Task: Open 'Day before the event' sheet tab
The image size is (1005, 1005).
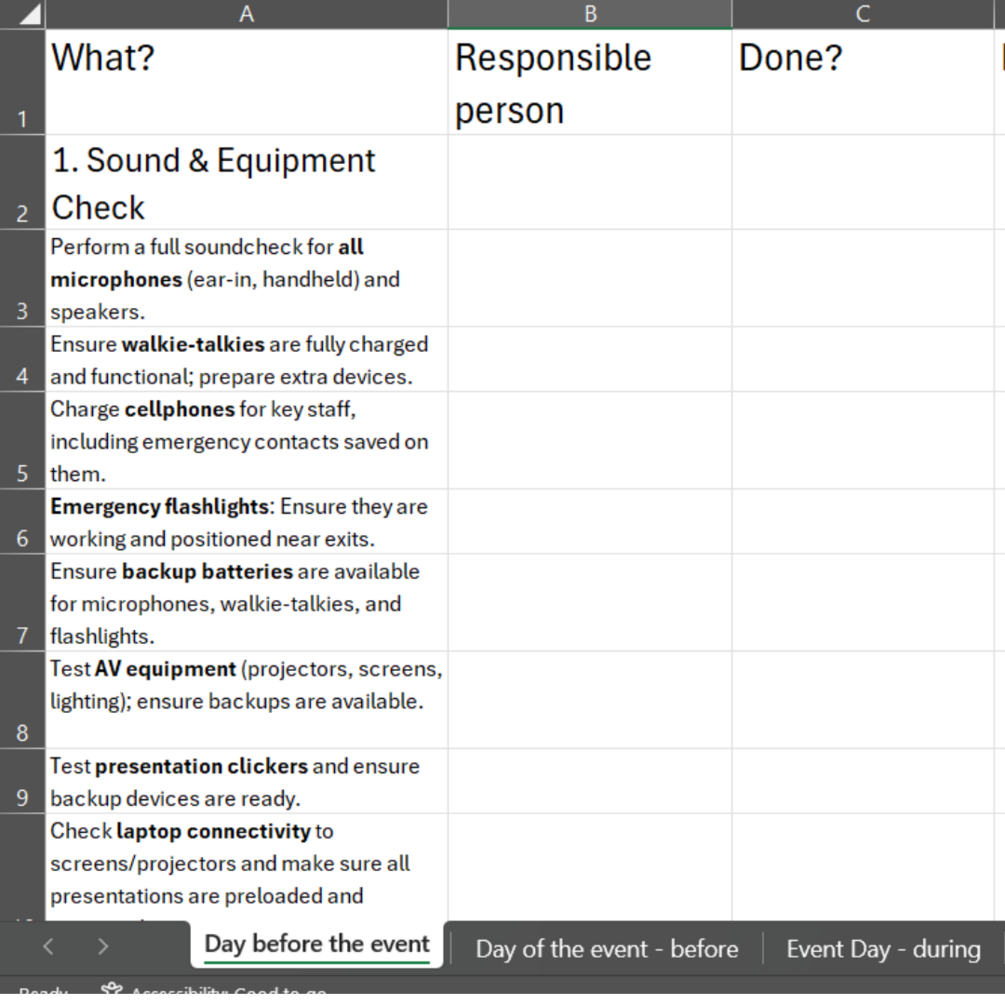Action: pyautogui.click(x=317, y=945)
